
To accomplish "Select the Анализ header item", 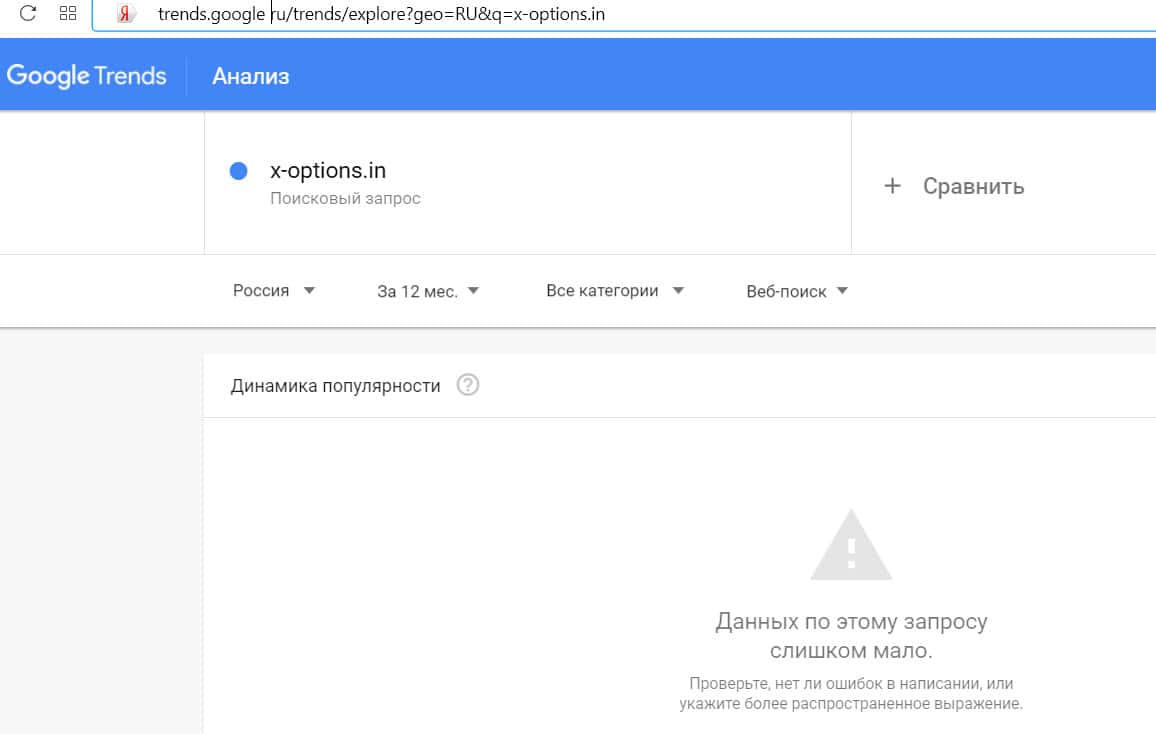I will point(251,76).
